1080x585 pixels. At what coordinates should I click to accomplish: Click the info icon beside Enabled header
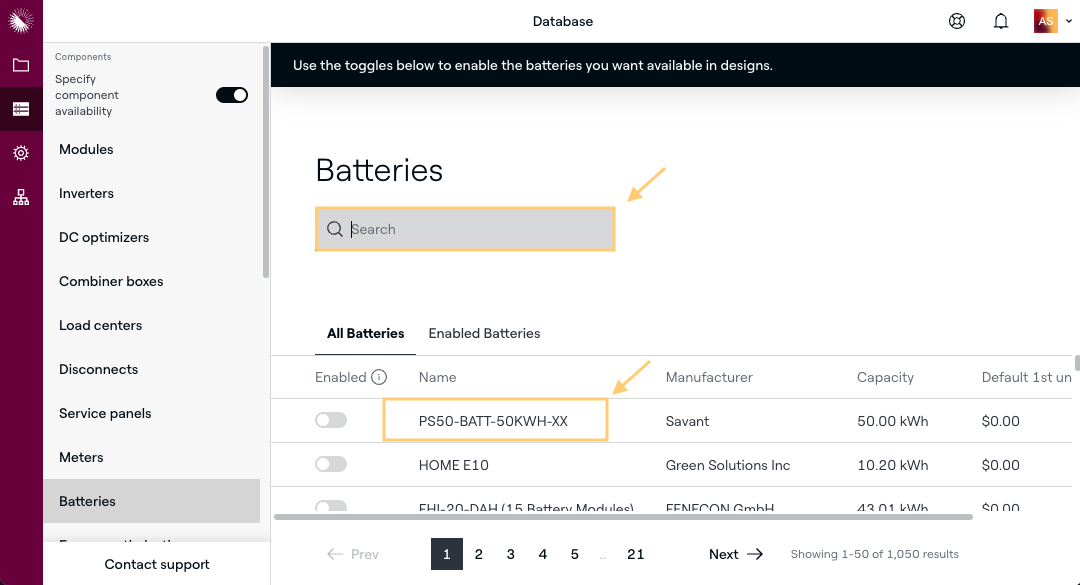(379, 377)
